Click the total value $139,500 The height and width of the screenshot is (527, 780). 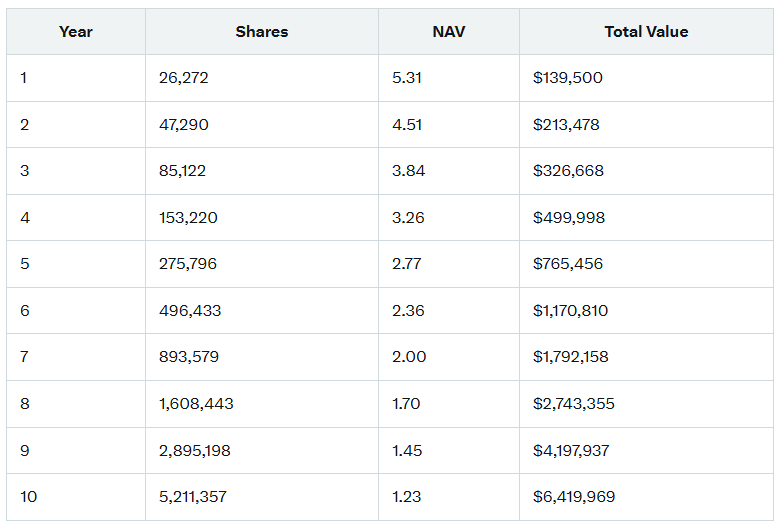568,78
